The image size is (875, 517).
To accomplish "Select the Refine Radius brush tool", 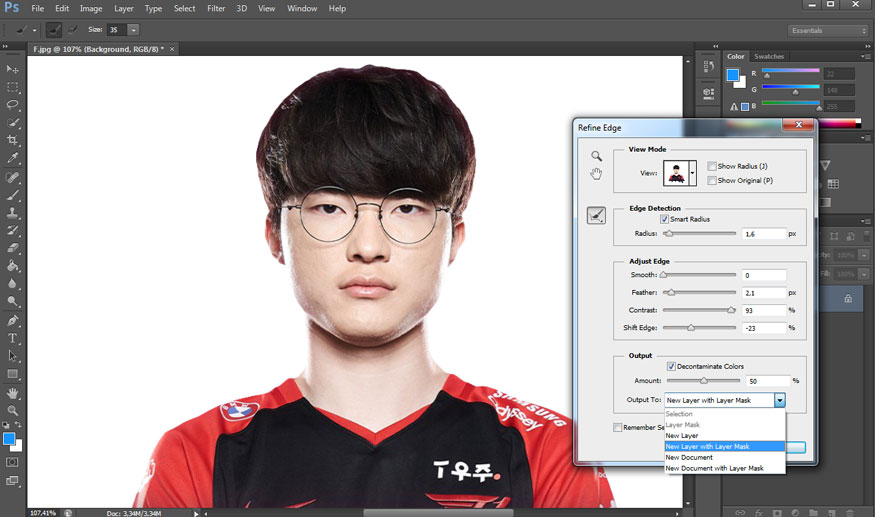I will tap(596, 215).
